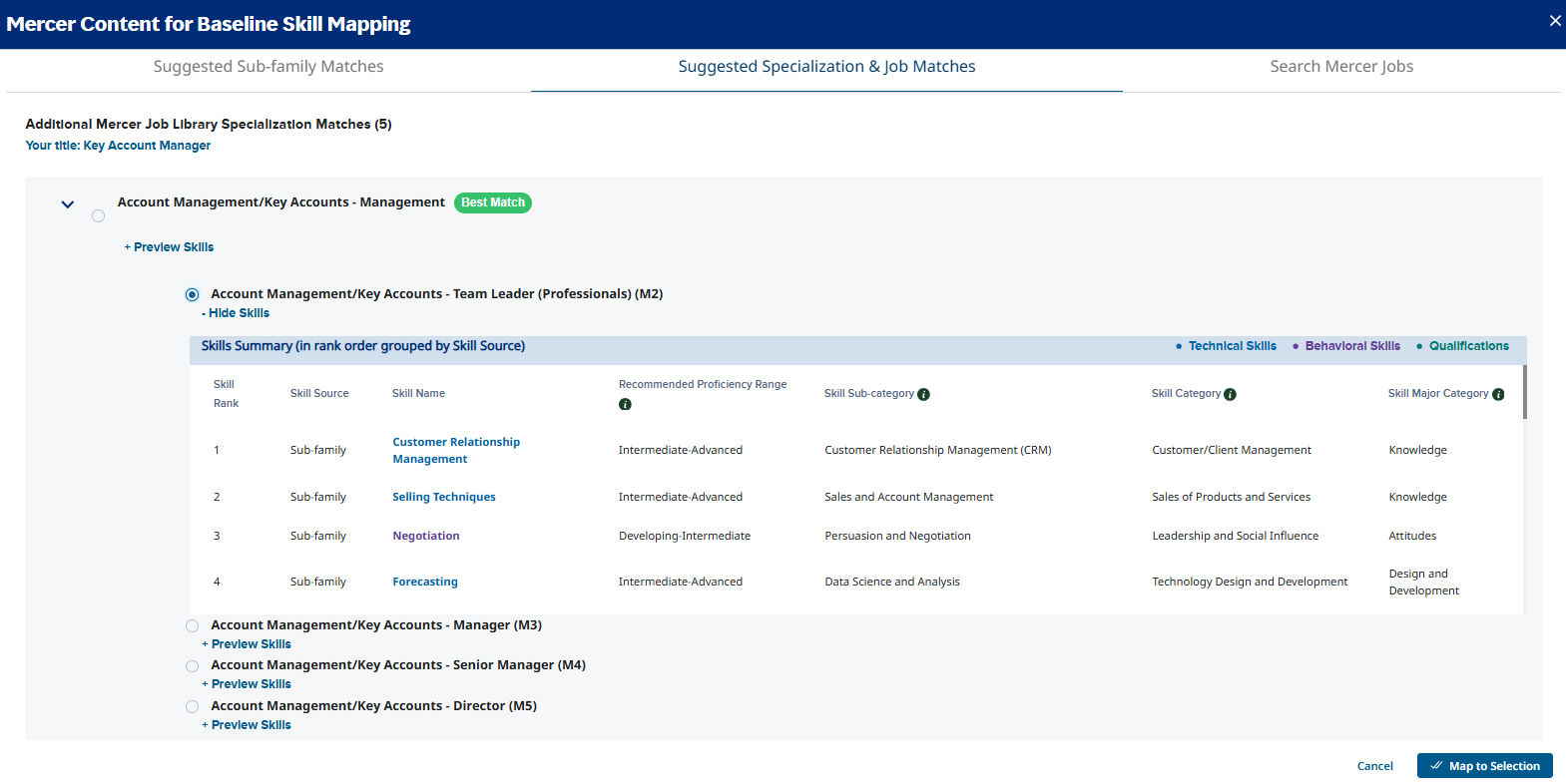Click the Technology Design and Development cell

click(x=1250, y=582)
